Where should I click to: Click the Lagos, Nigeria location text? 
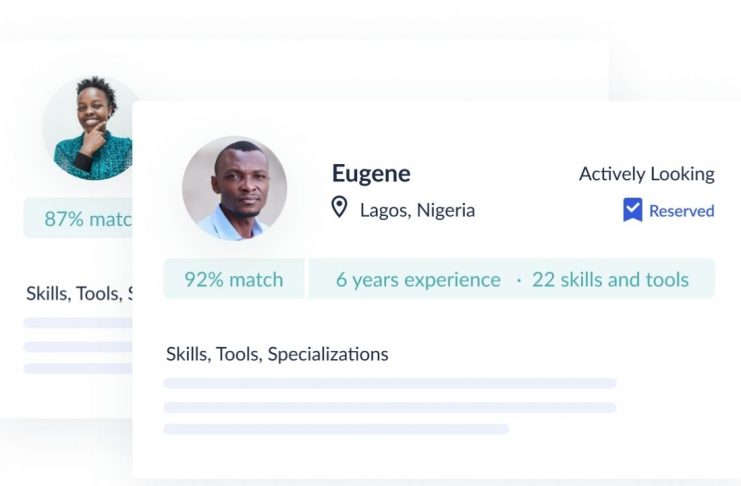(417, 210)
